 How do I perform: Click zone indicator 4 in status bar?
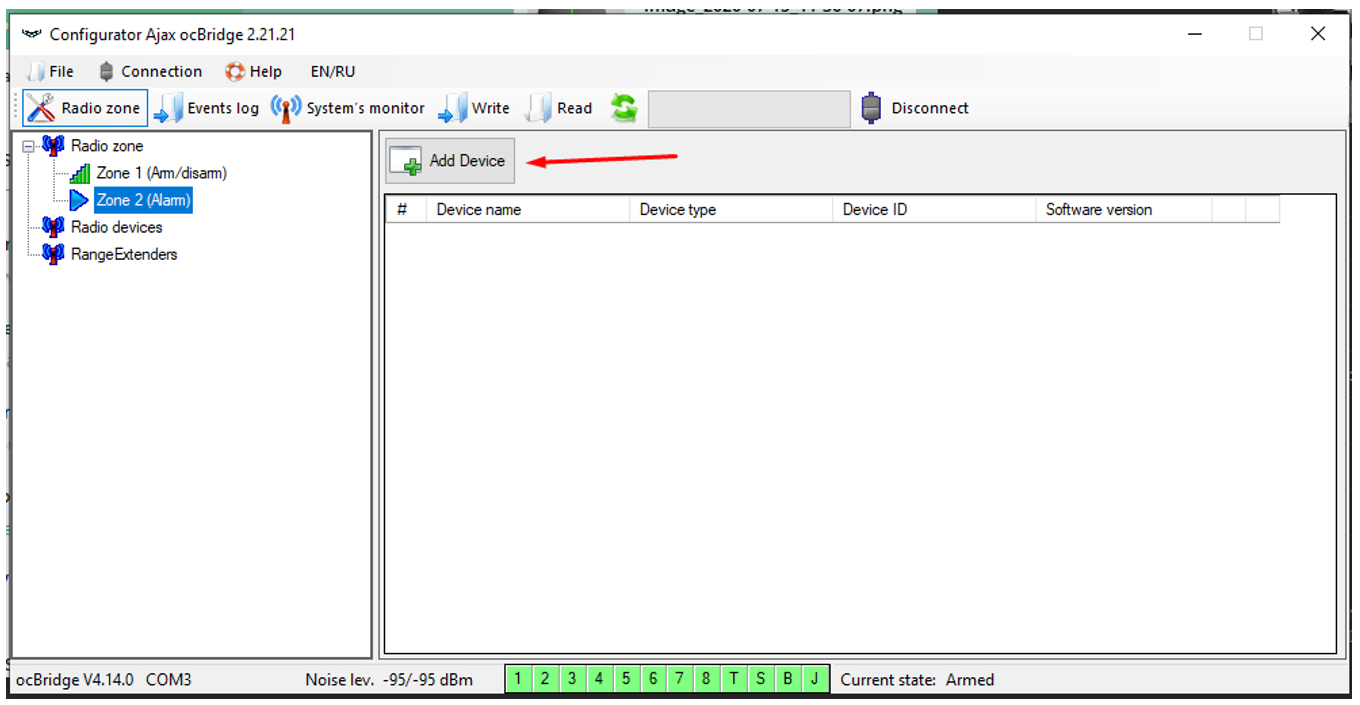599,679
